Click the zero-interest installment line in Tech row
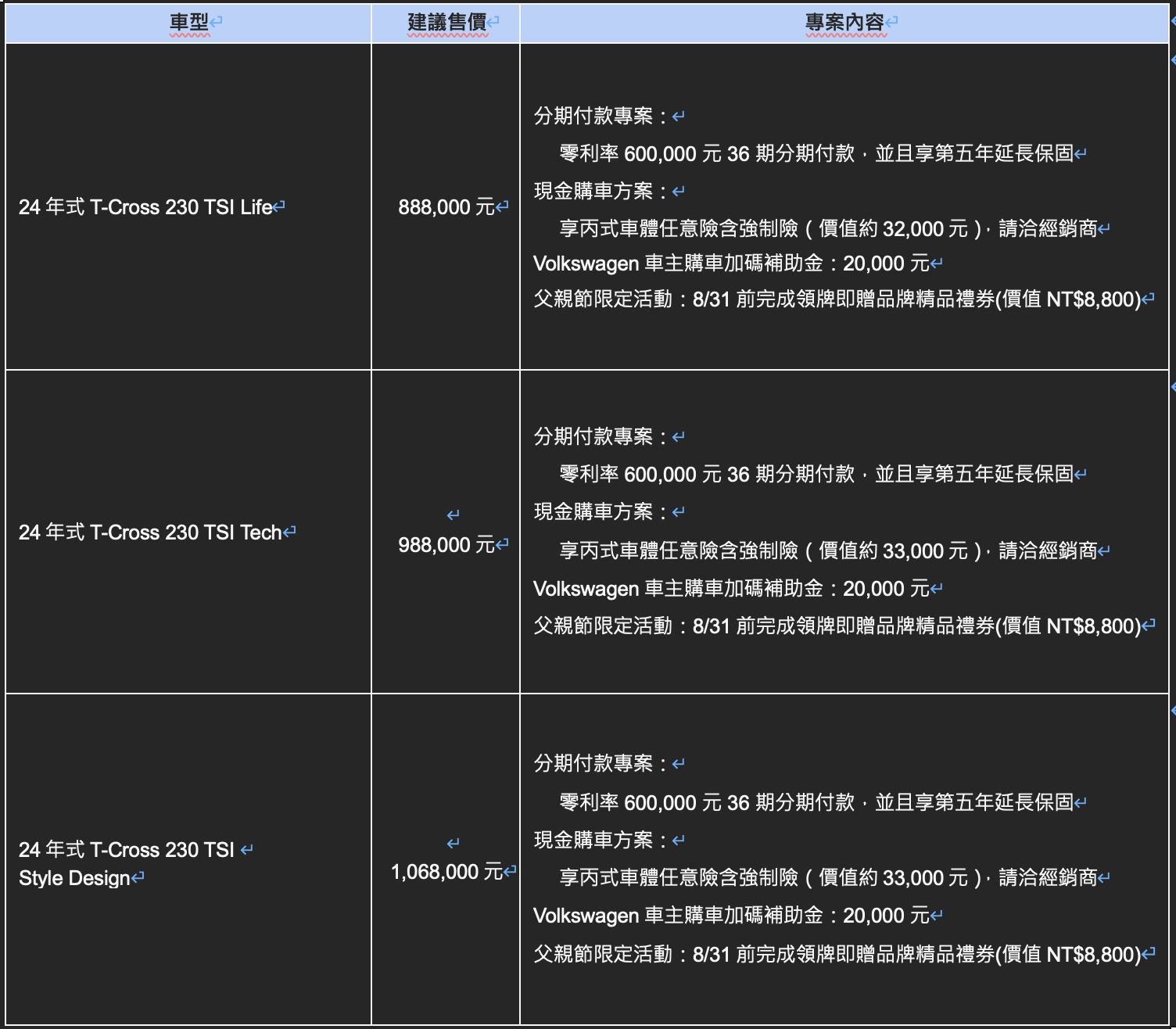 816,475
